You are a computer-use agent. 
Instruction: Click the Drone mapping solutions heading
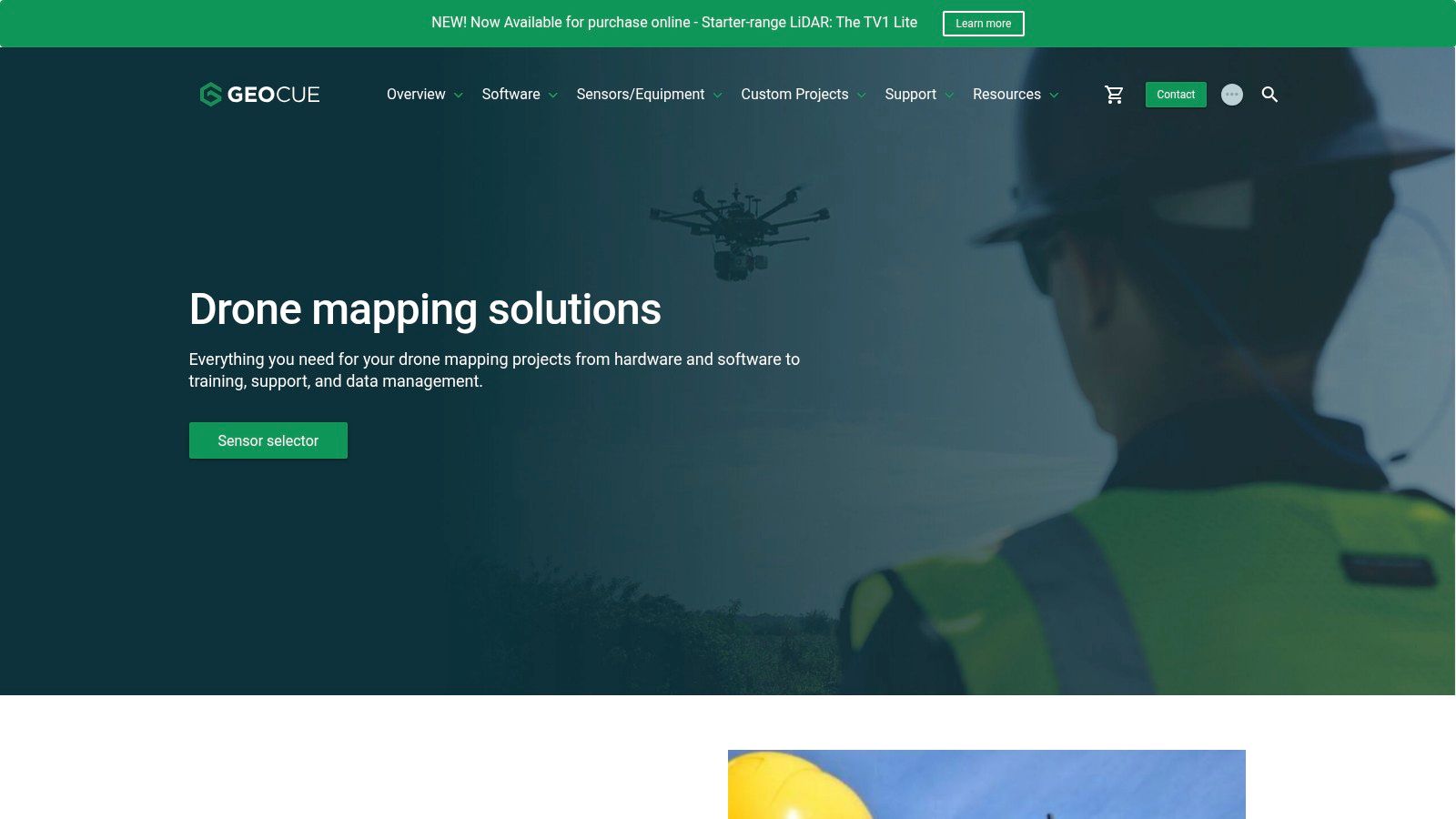pos(425,309)
